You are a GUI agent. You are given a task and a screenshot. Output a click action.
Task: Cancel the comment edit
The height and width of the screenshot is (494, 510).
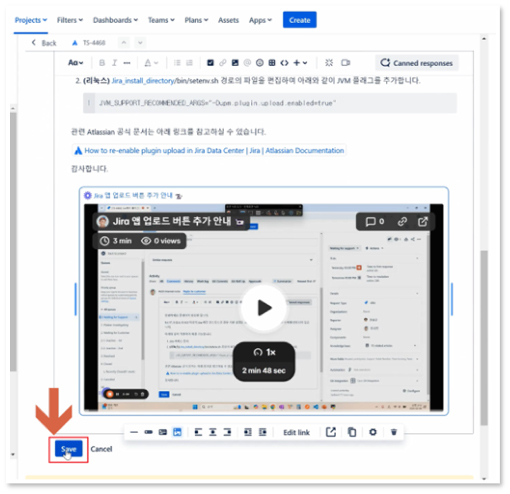[101, 449]
